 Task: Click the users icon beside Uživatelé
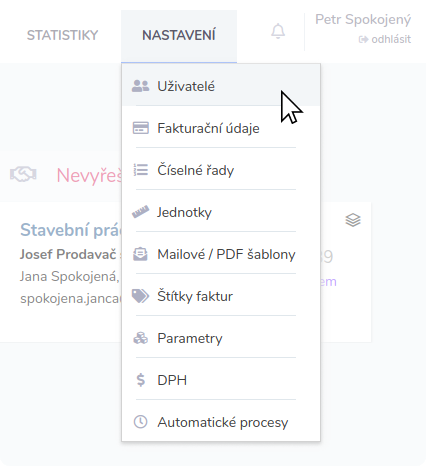coord(140,86)
